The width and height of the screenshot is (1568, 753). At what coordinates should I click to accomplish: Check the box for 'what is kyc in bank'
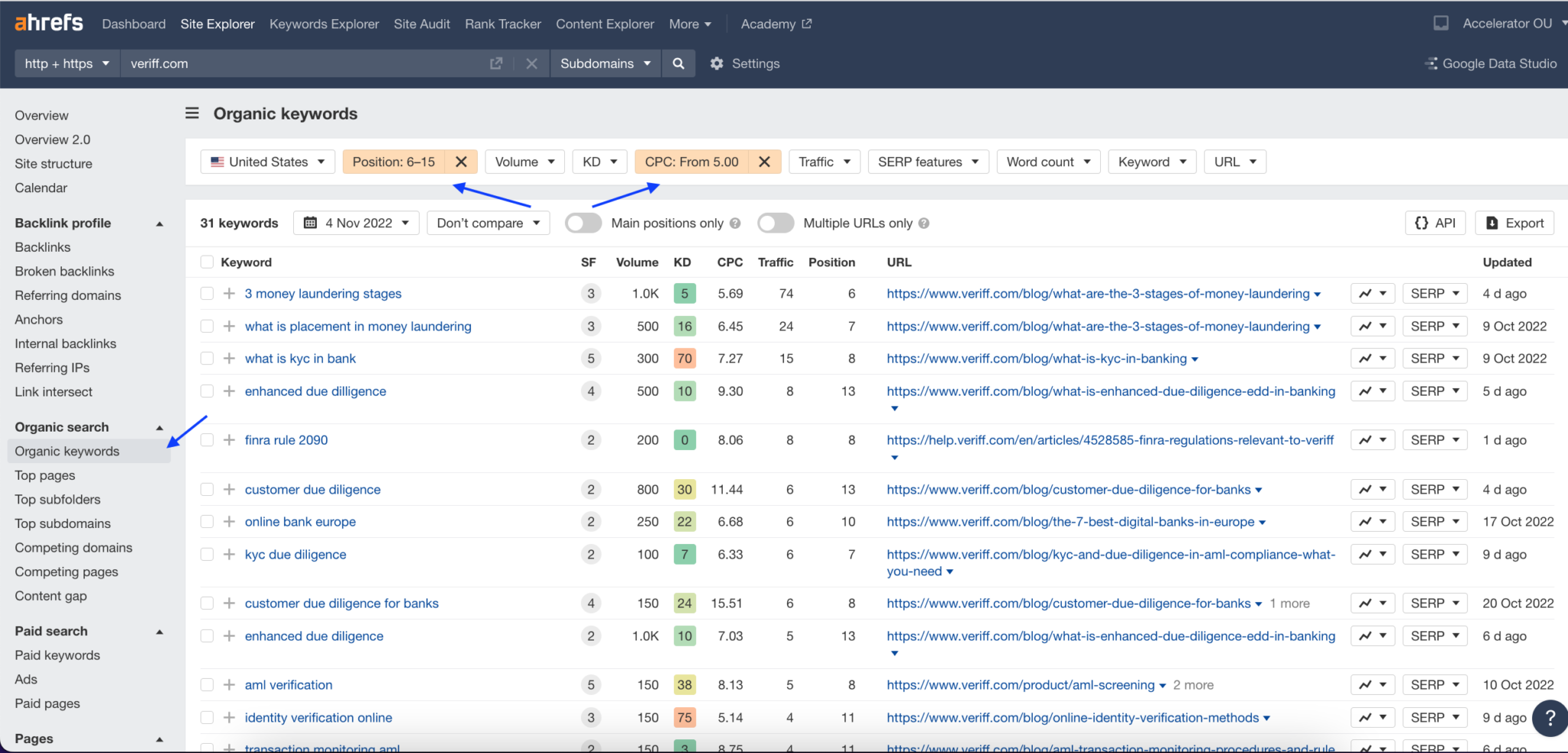click(207, 358)
